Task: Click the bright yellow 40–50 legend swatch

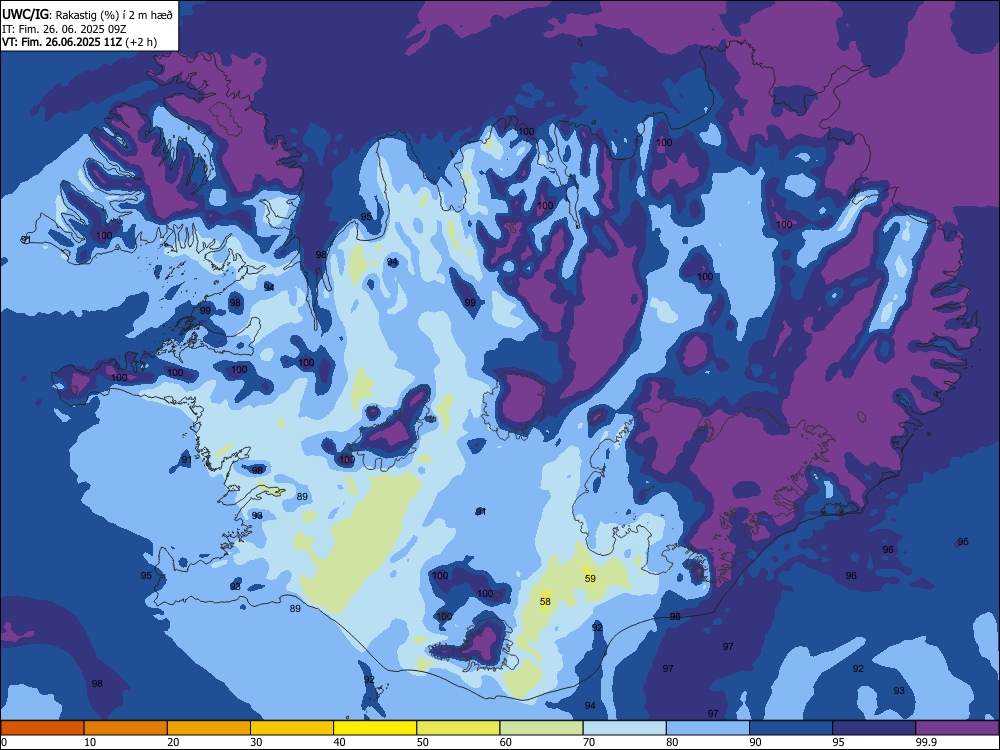Action: click(375, 728)
